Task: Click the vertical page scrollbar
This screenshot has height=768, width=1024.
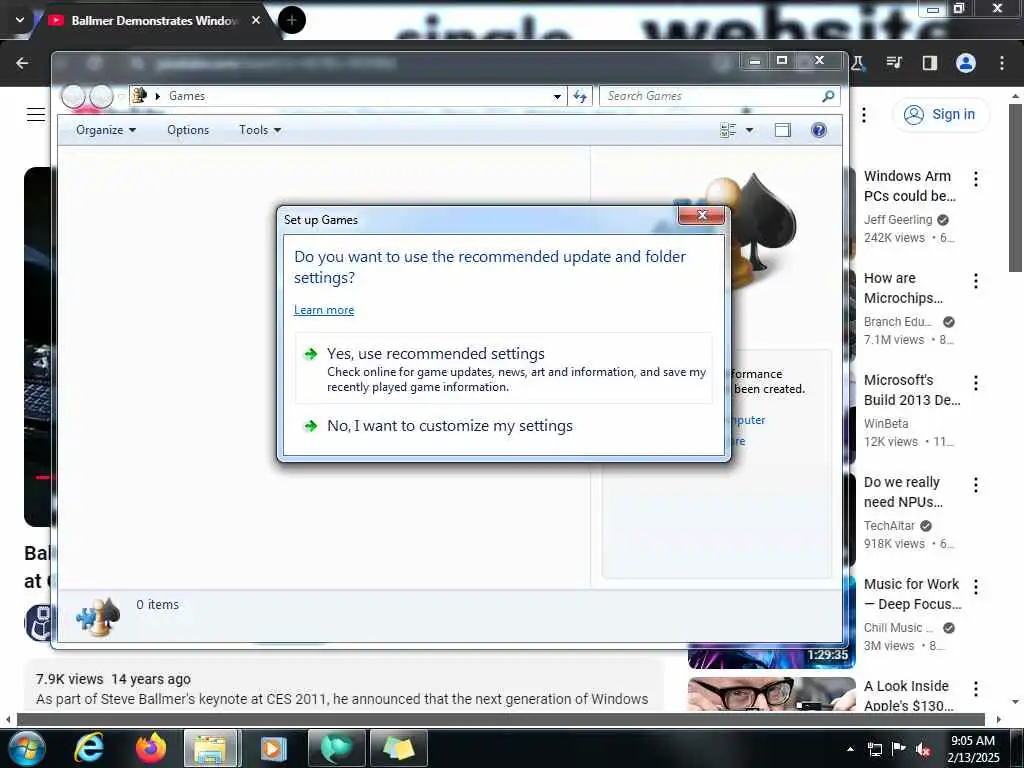Action: tap(1015, 187)
